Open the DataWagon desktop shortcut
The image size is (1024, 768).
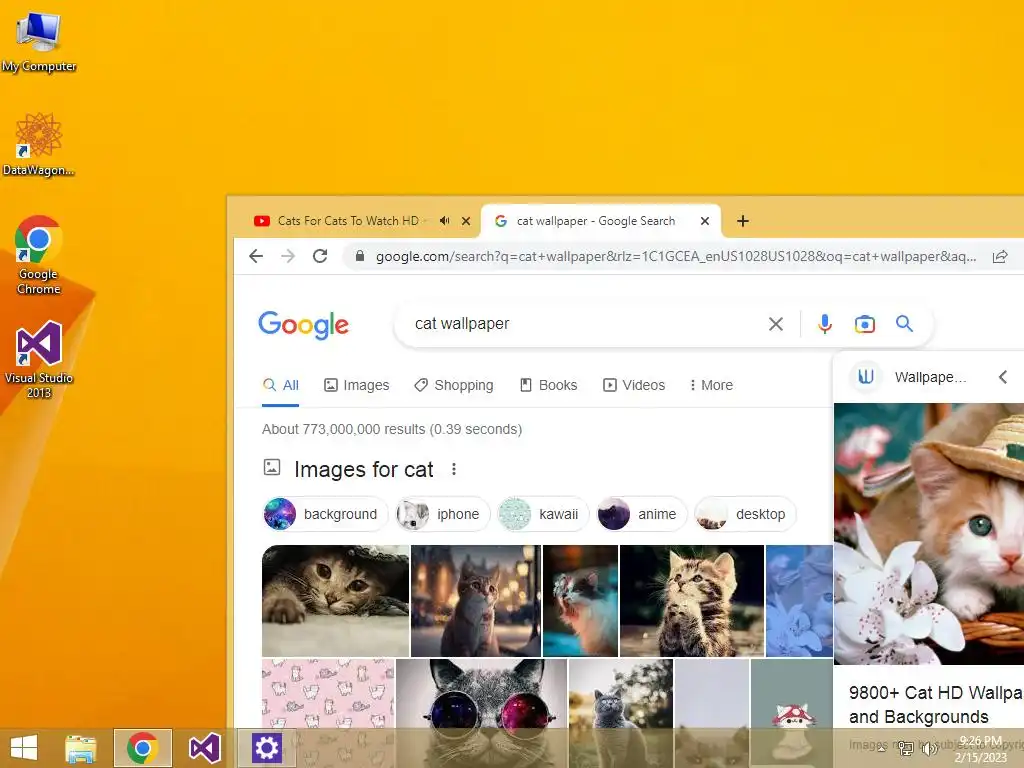point(39,144)
